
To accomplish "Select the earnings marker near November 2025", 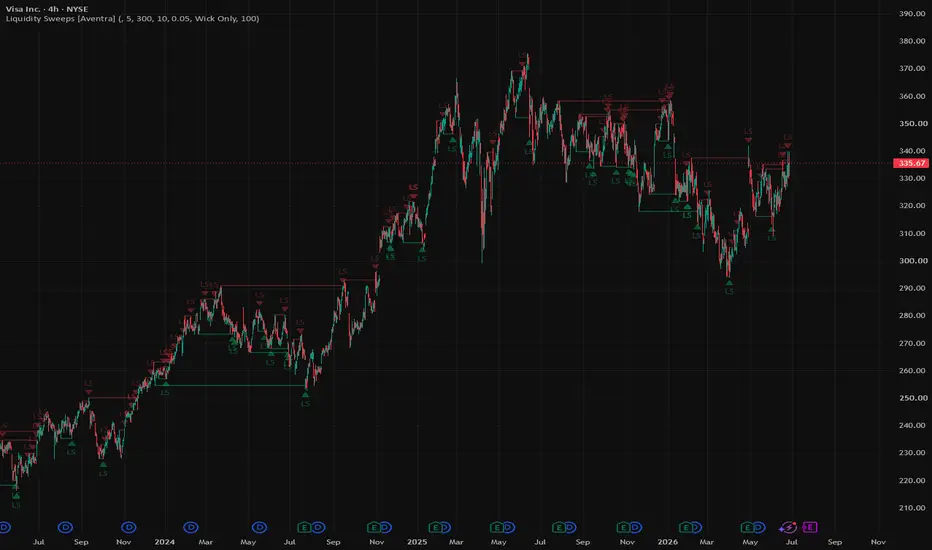I will [x=623, y=527].
